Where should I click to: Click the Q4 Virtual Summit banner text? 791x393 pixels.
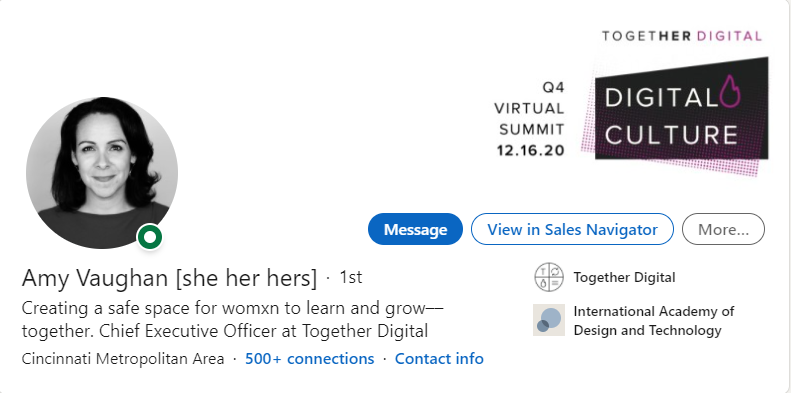point(529,108)
